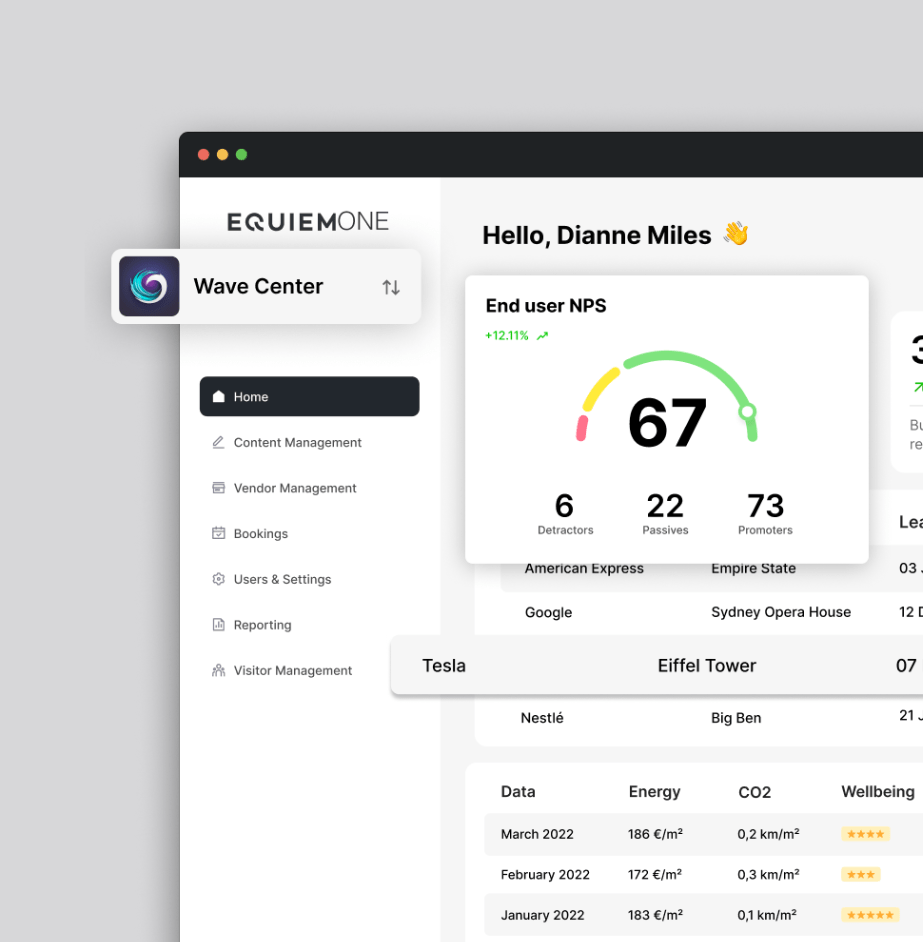
Task: Click the four-star wellbeing rating for March 2022
Action: tap(864, 834)
